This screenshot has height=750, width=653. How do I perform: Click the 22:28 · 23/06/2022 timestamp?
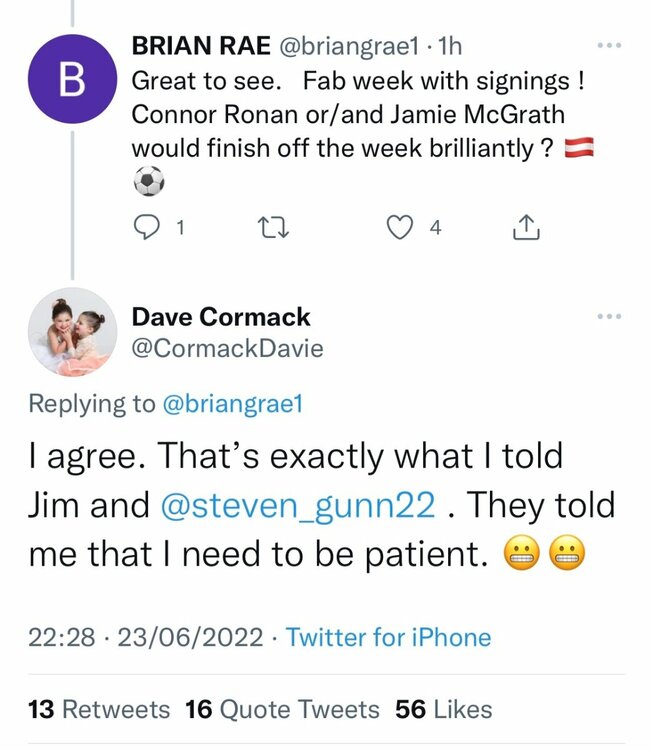pos(146,637)
